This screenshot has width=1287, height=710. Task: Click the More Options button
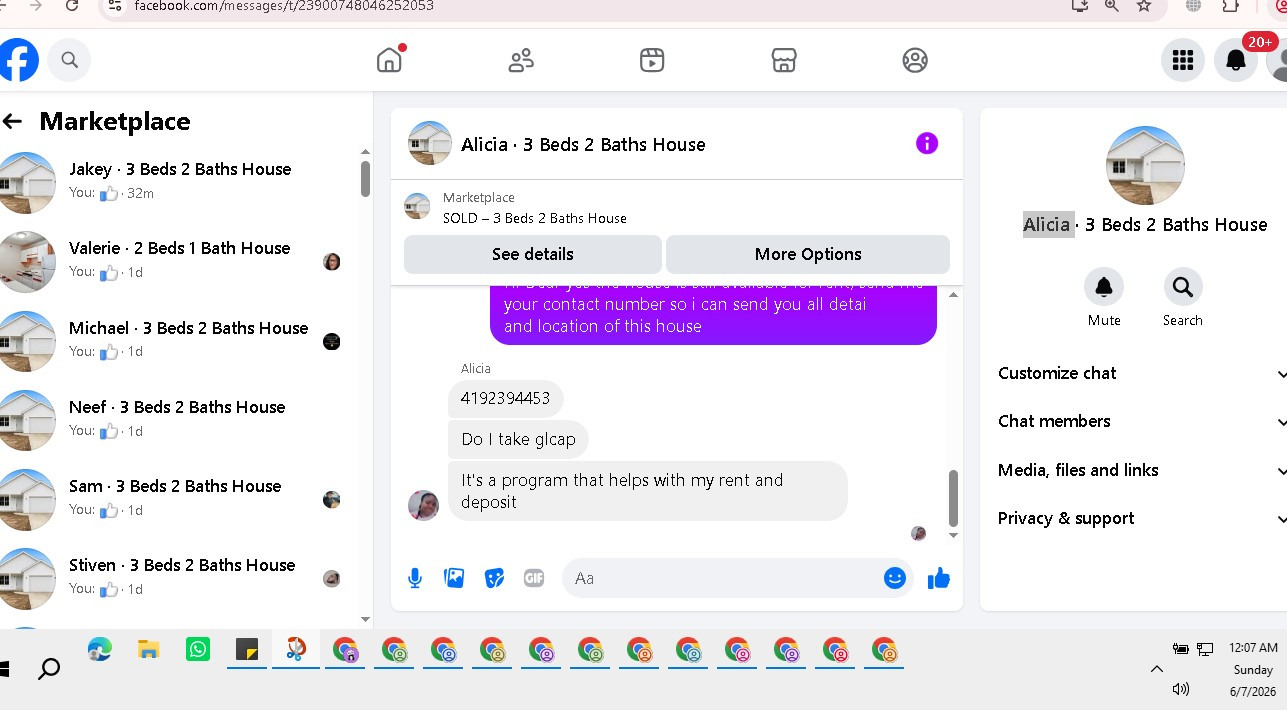pos(808,254)
